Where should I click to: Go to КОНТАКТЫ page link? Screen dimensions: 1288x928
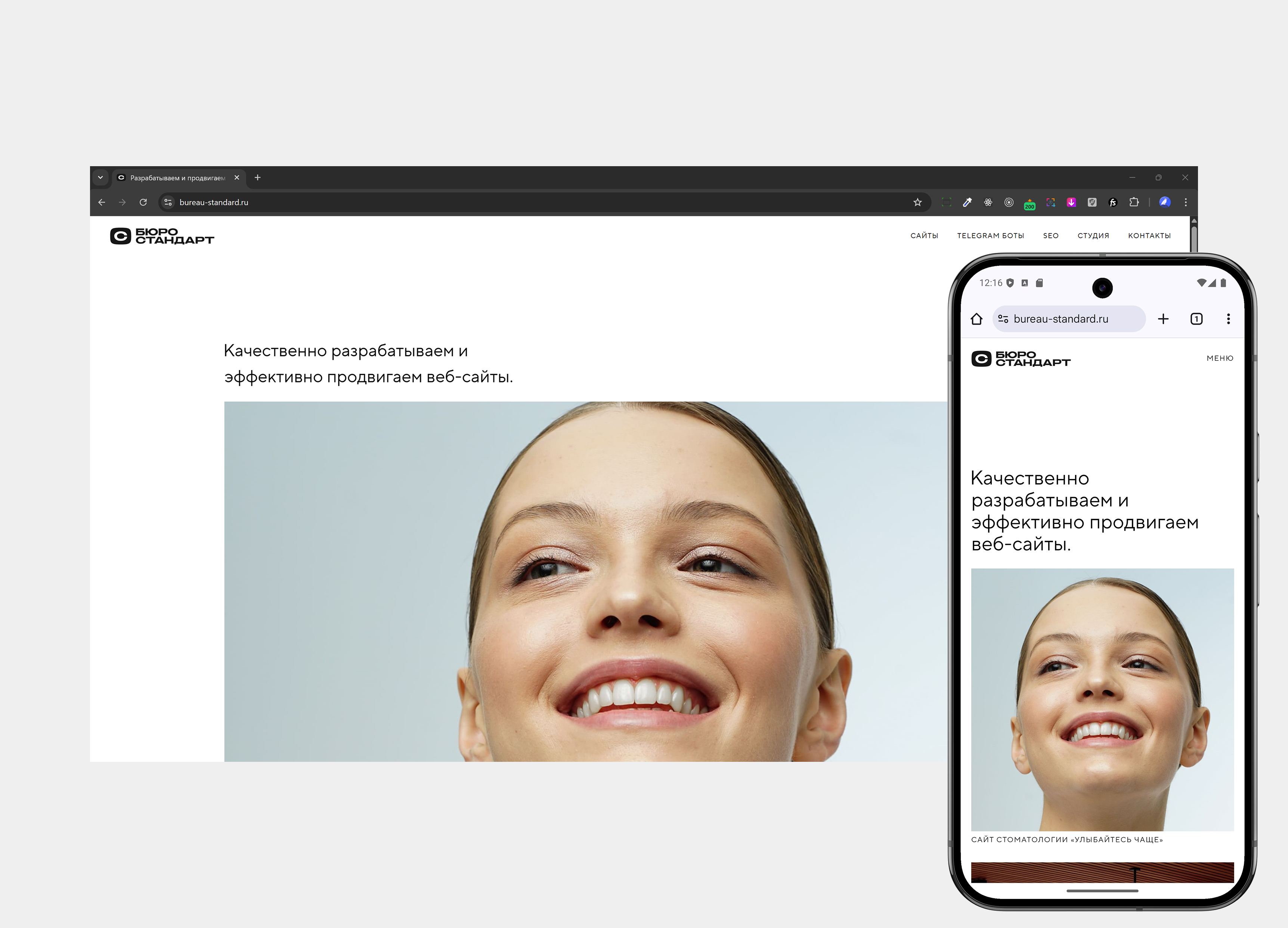coord(1149,236)
